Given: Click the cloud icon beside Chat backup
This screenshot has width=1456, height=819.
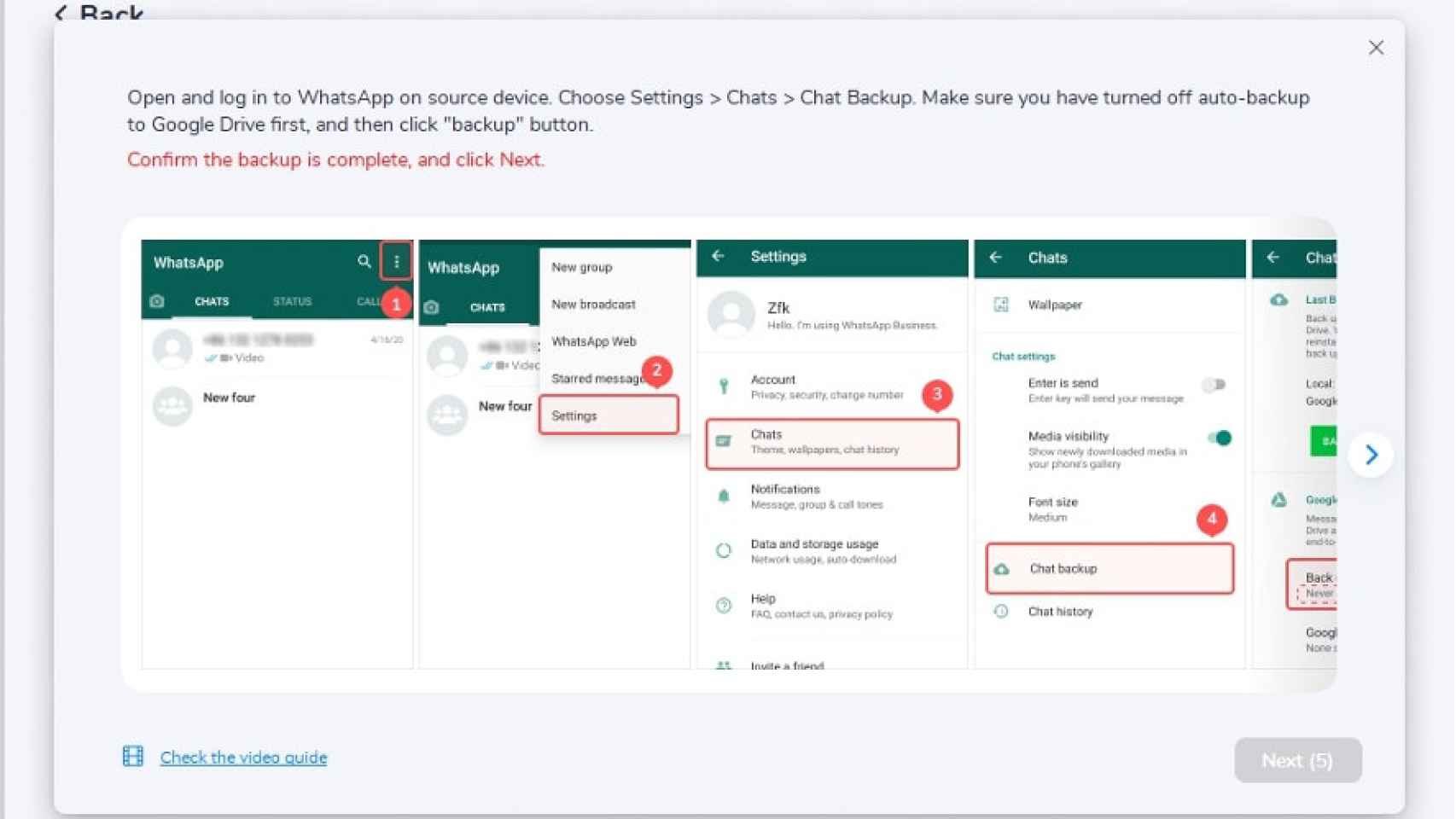Looking at the screenshot, I should 1002,569.
